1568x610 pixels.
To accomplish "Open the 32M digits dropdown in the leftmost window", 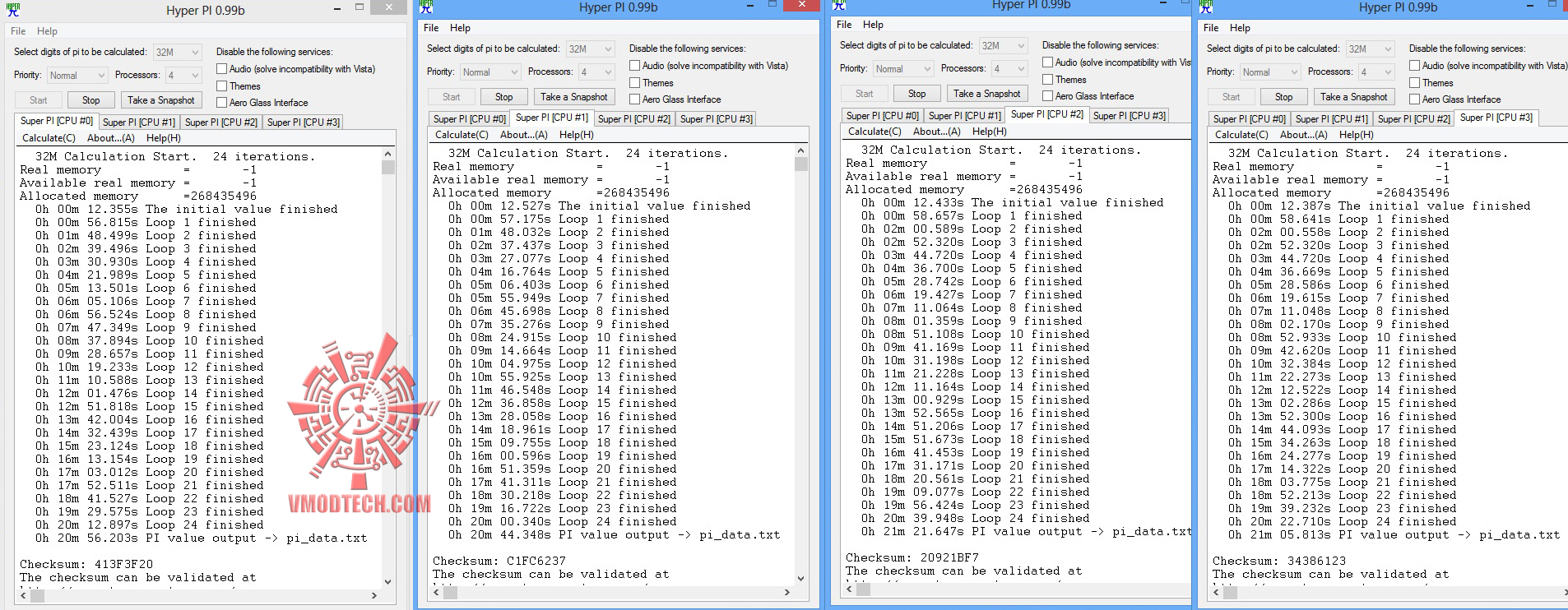I will coord(178,52).
